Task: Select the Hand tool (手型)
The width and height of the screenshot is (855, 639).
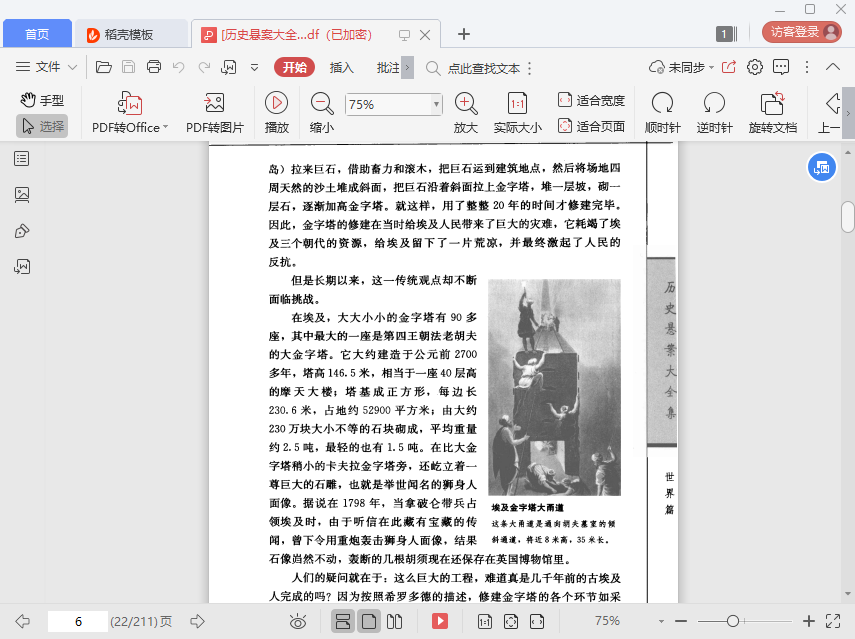Action: 41,100
